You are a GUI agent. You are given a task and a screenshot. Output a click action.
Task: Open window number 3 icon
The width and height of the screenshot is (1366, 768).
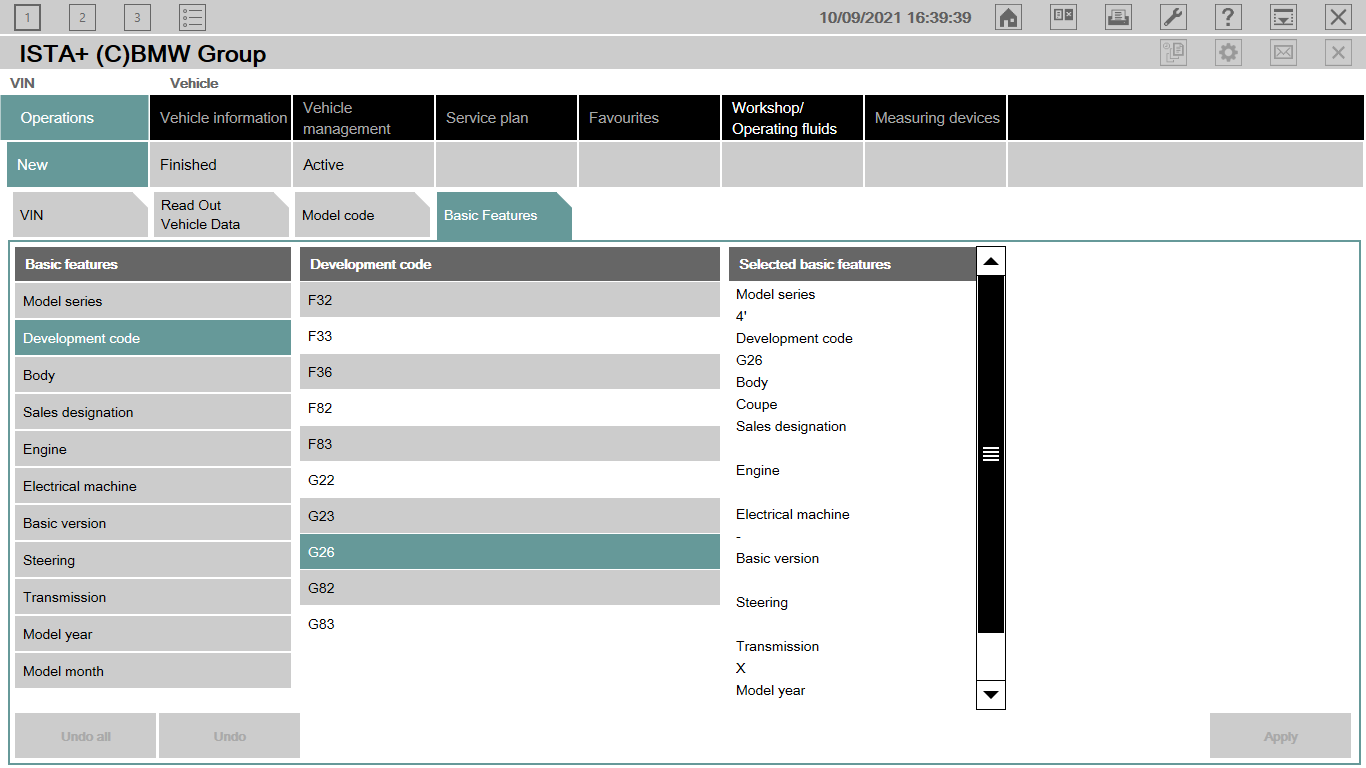click(137, 17)
